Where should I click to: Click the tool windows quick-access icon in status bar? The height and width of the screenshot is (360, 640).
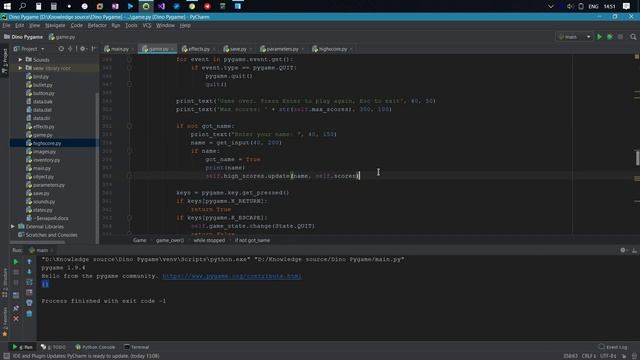(x=7, y=356)
